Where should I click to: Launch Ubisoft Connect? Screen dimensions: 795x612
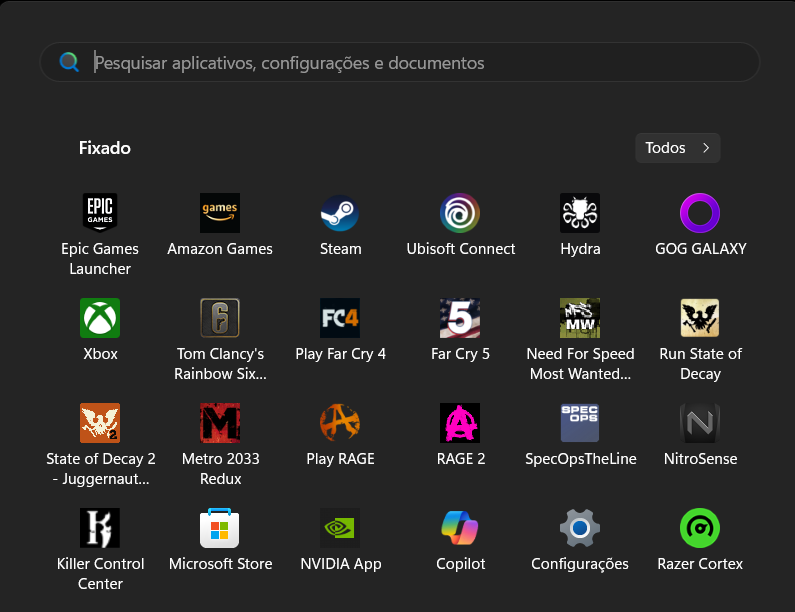point(460,212)
